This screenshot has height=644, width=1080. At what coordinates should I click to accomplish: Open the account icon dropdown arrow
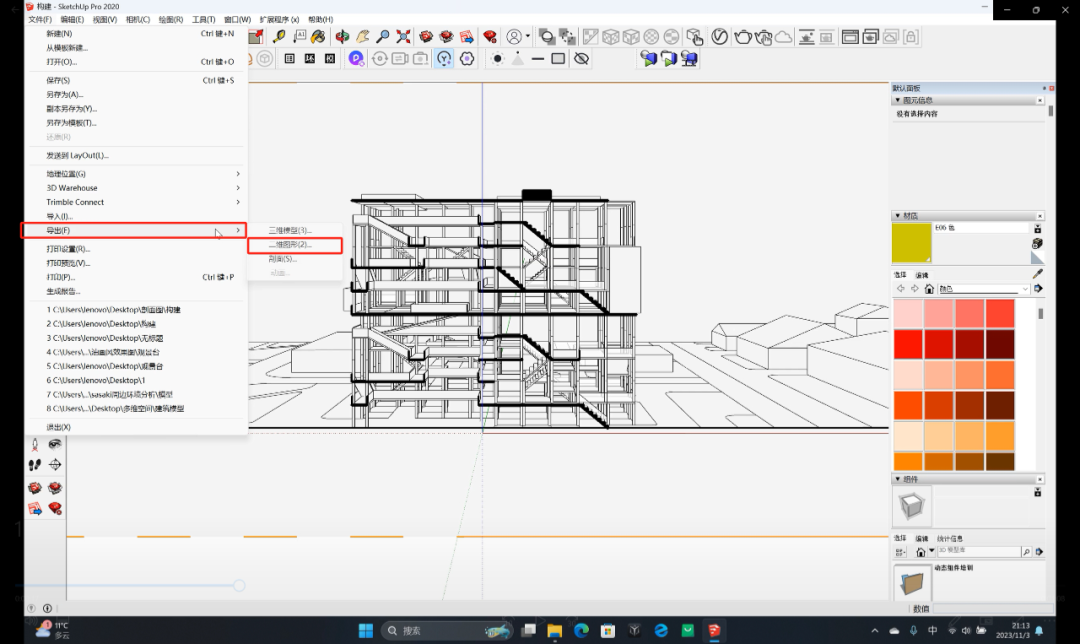pyautogui.click(x=528, y=37)
